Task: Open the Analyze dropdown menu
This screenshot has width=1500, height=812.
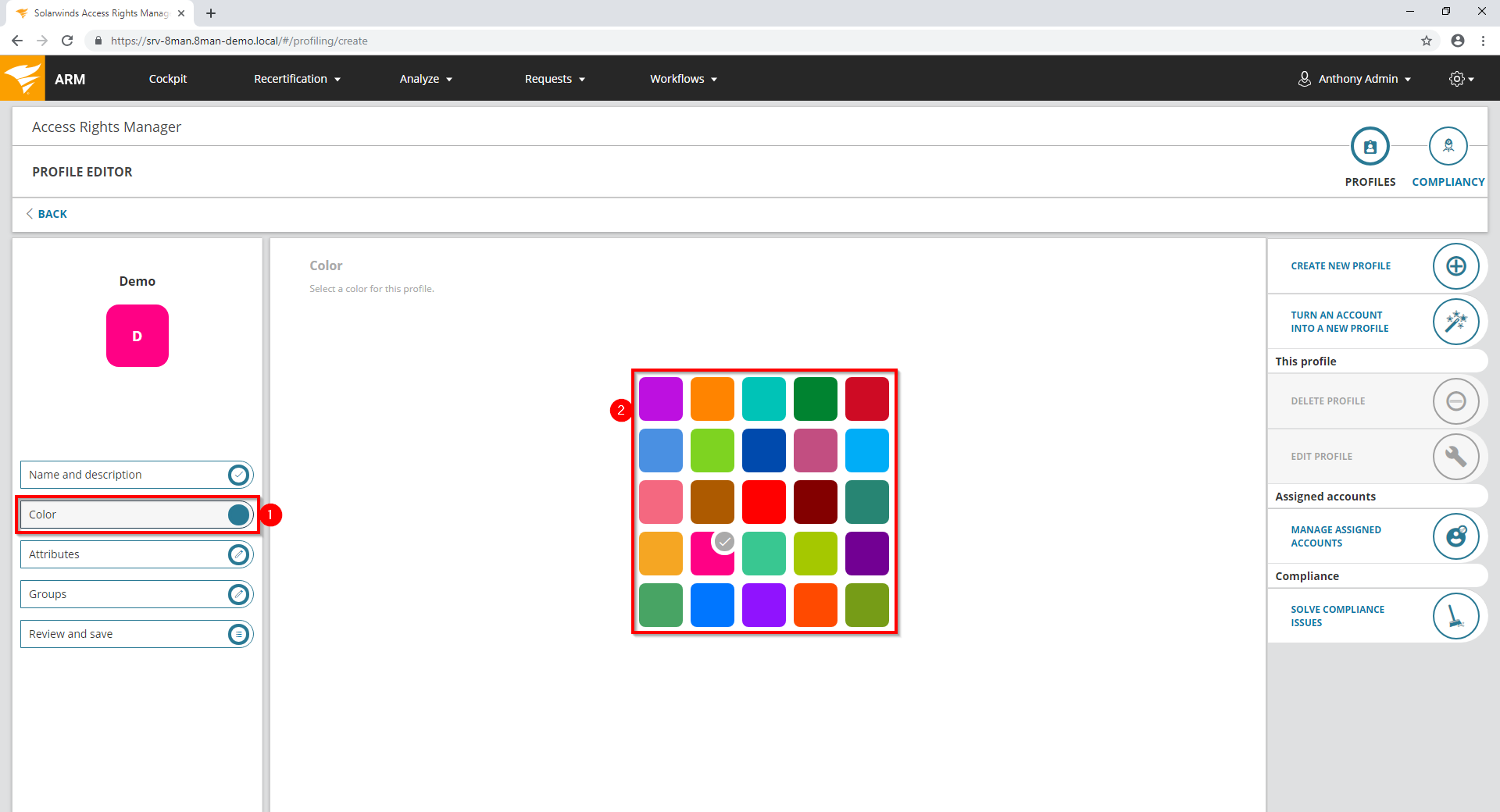Action: click(426, 79)
